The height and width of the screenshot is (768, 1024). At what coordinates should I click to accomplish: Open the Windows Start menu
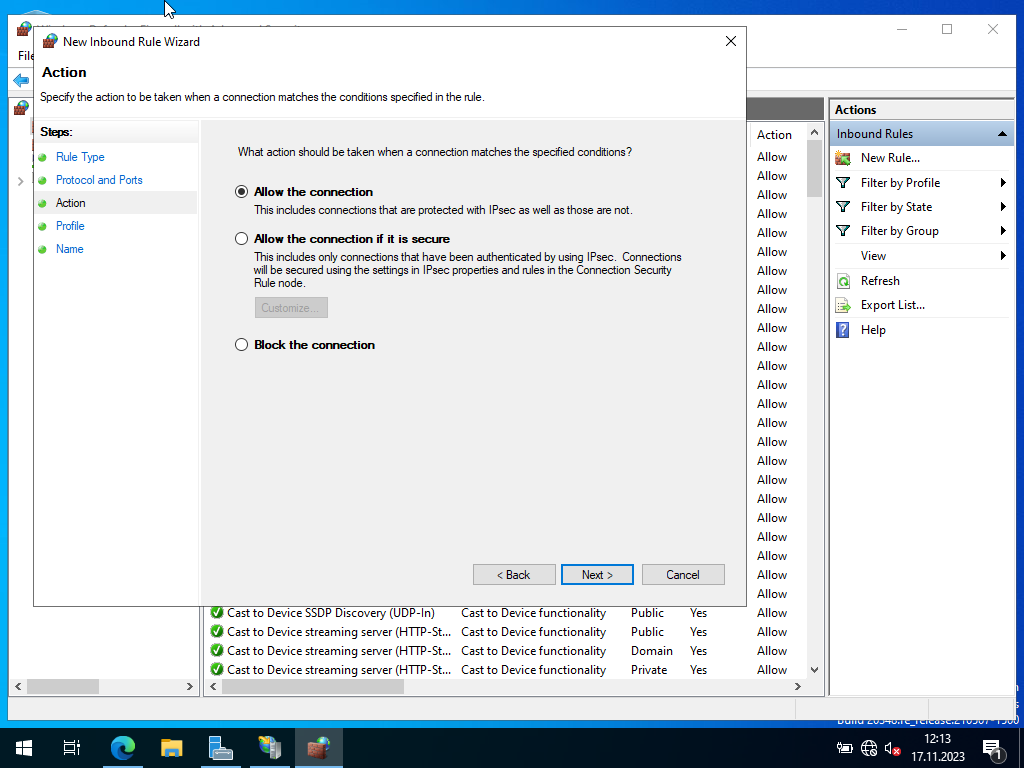24,748
